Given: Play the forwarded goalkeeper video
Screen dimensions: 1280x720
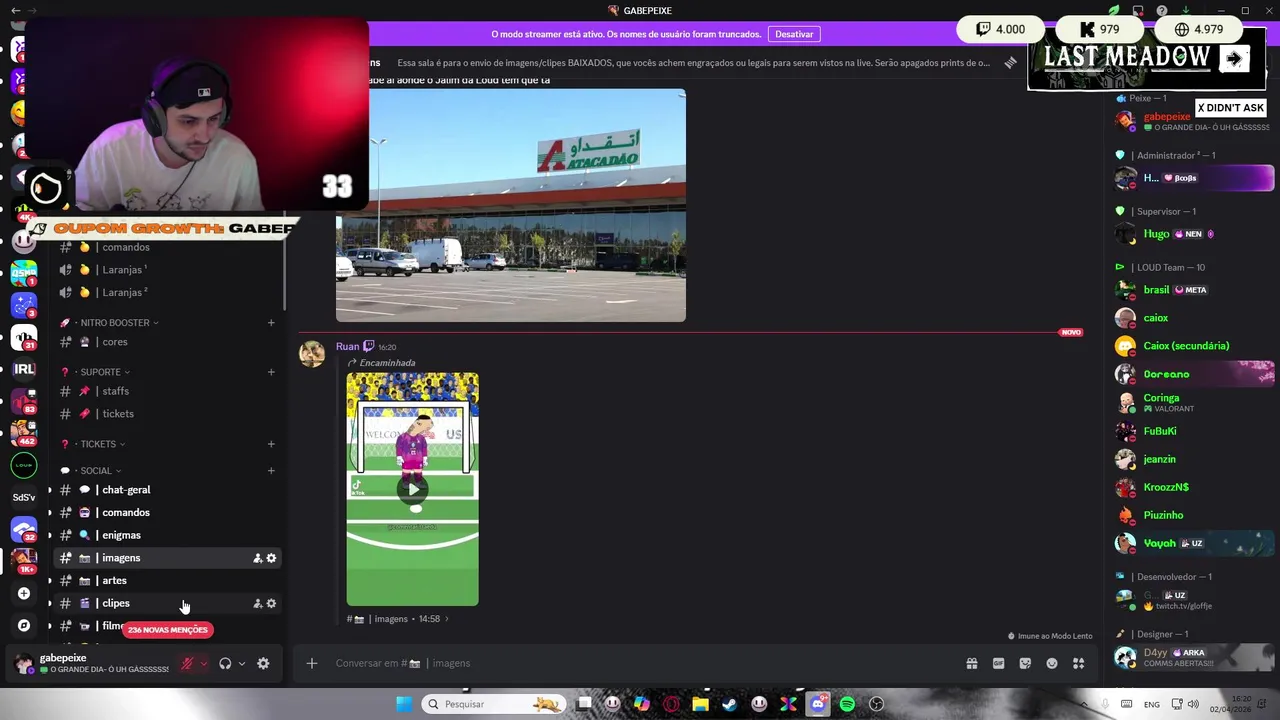Looking at the screenshot, I should (413, 489).
